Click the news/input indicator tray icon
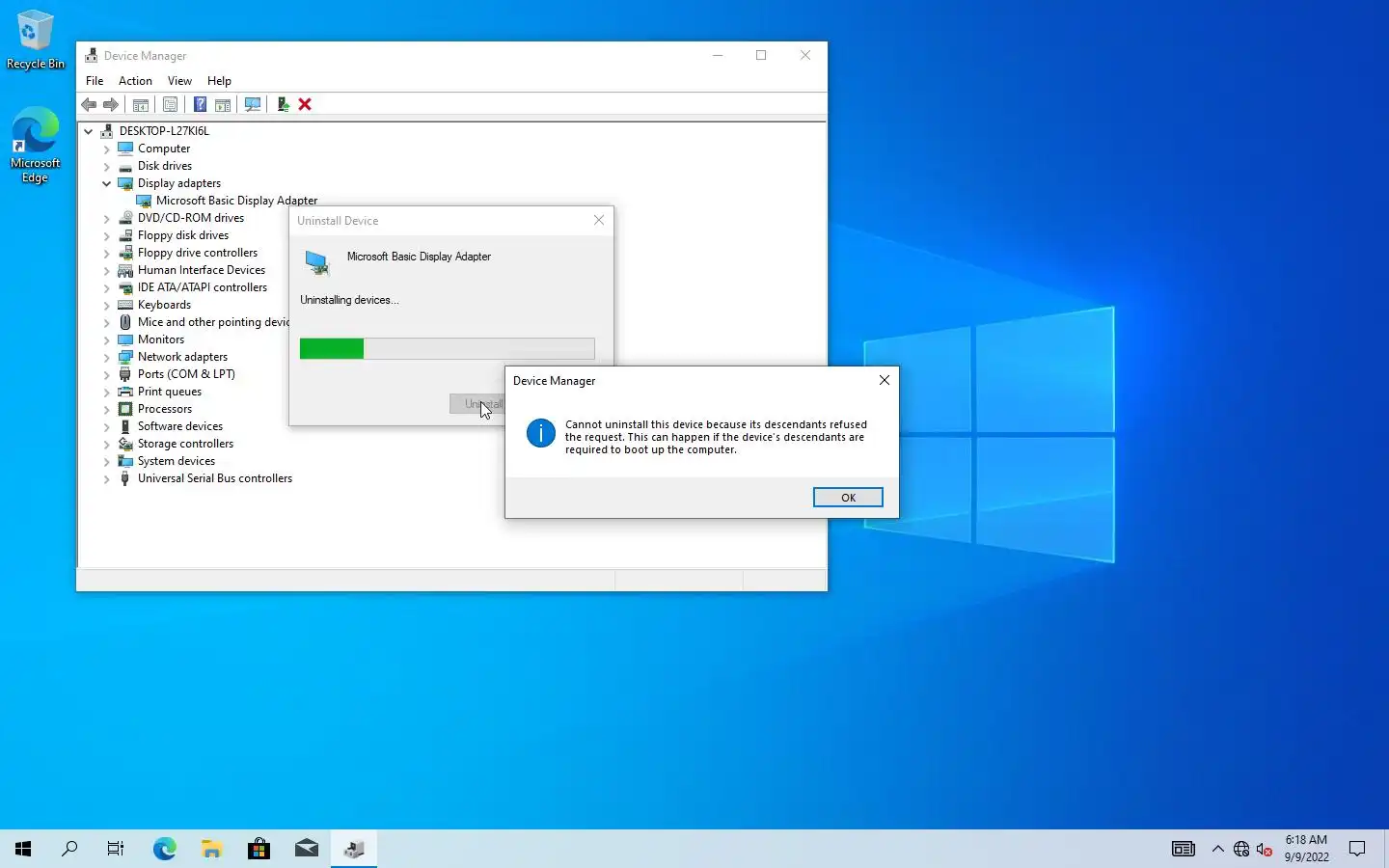This screenshot has height=868, width=1389. [x=1183, y=850]
